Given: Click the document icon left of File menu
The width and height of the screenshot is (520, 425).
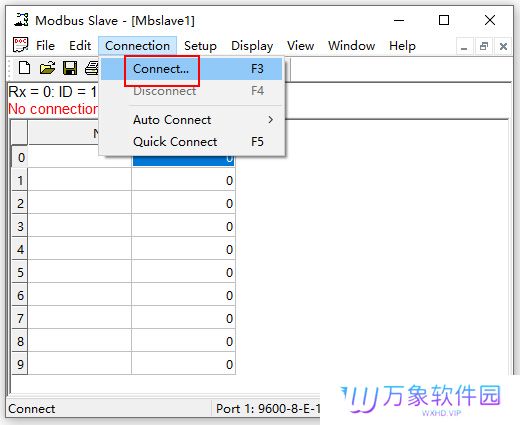Looking at the screenshot, I should (x=20, y=45).
